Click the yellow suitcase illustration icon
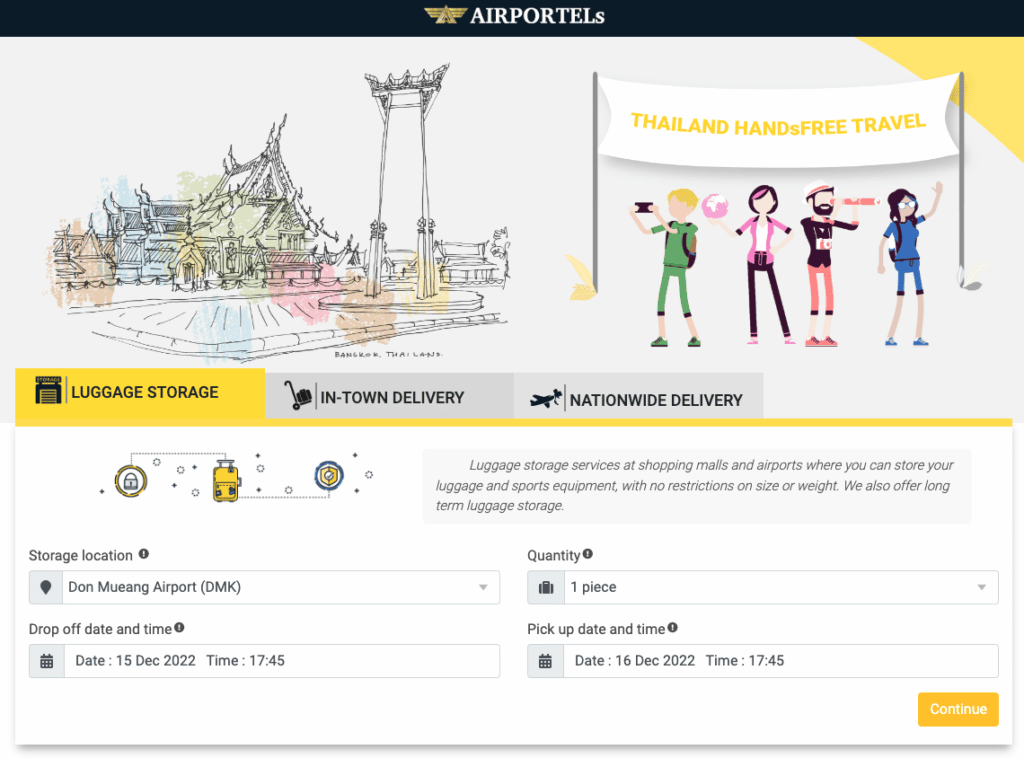This screenshot has height=758, width=1024. point(227,481)
